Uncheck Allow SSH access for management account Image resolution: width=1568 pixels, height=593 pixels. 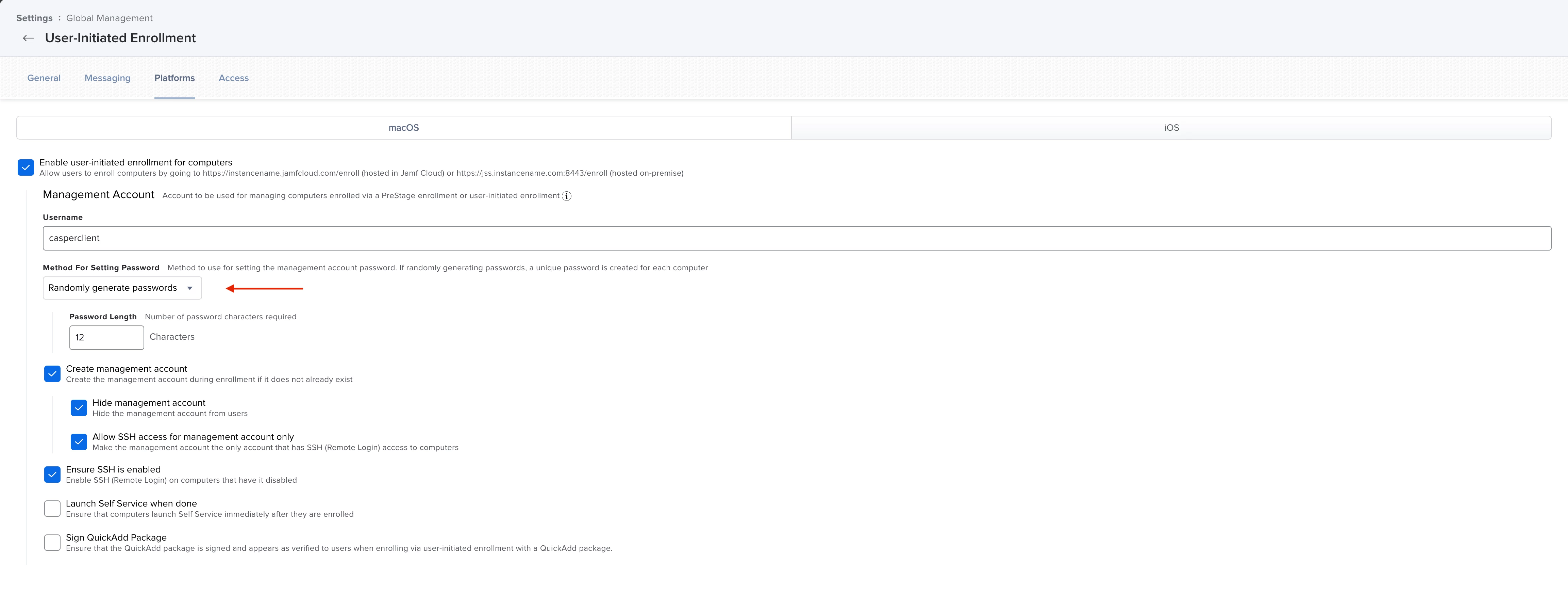tap(79, 442)
